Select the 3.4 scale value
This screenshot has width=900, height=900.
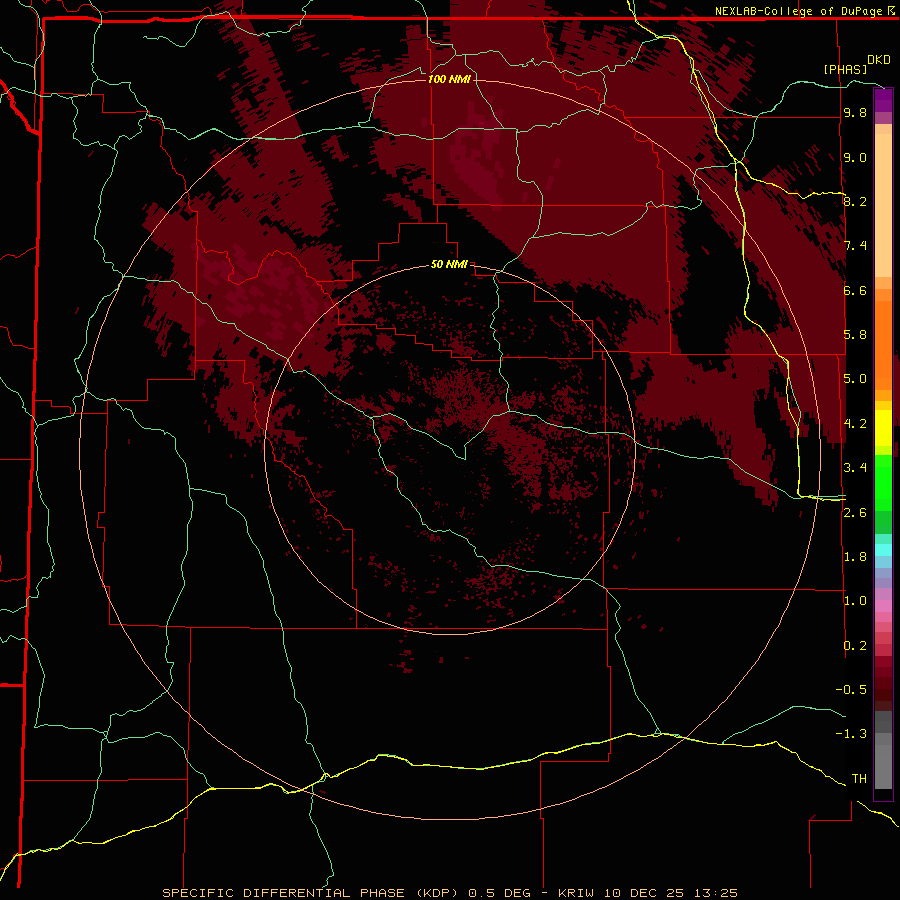coord(855,468)
